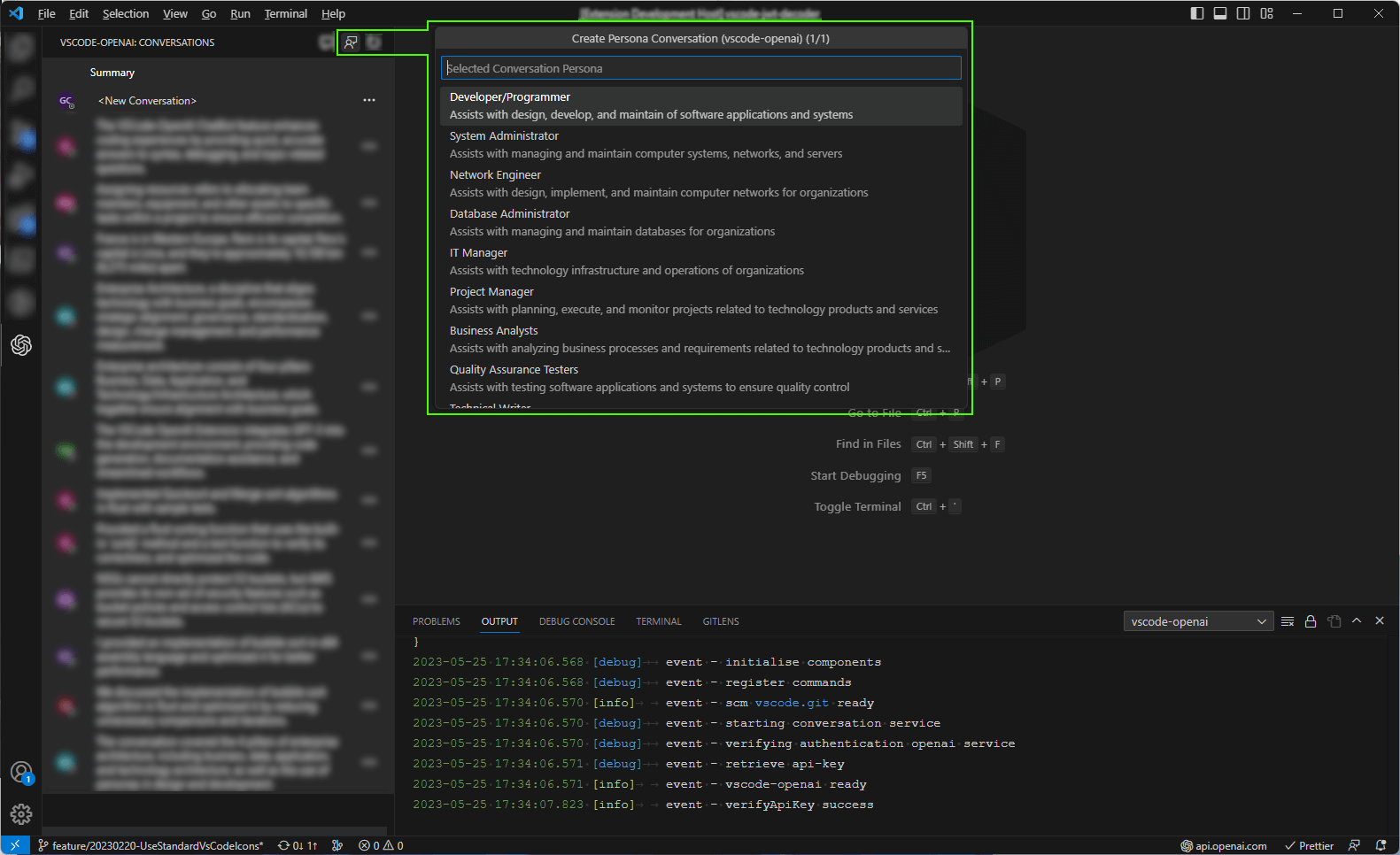Open notifications bell in status bar
1400x855 pixels.
(x=1381, y=845)
